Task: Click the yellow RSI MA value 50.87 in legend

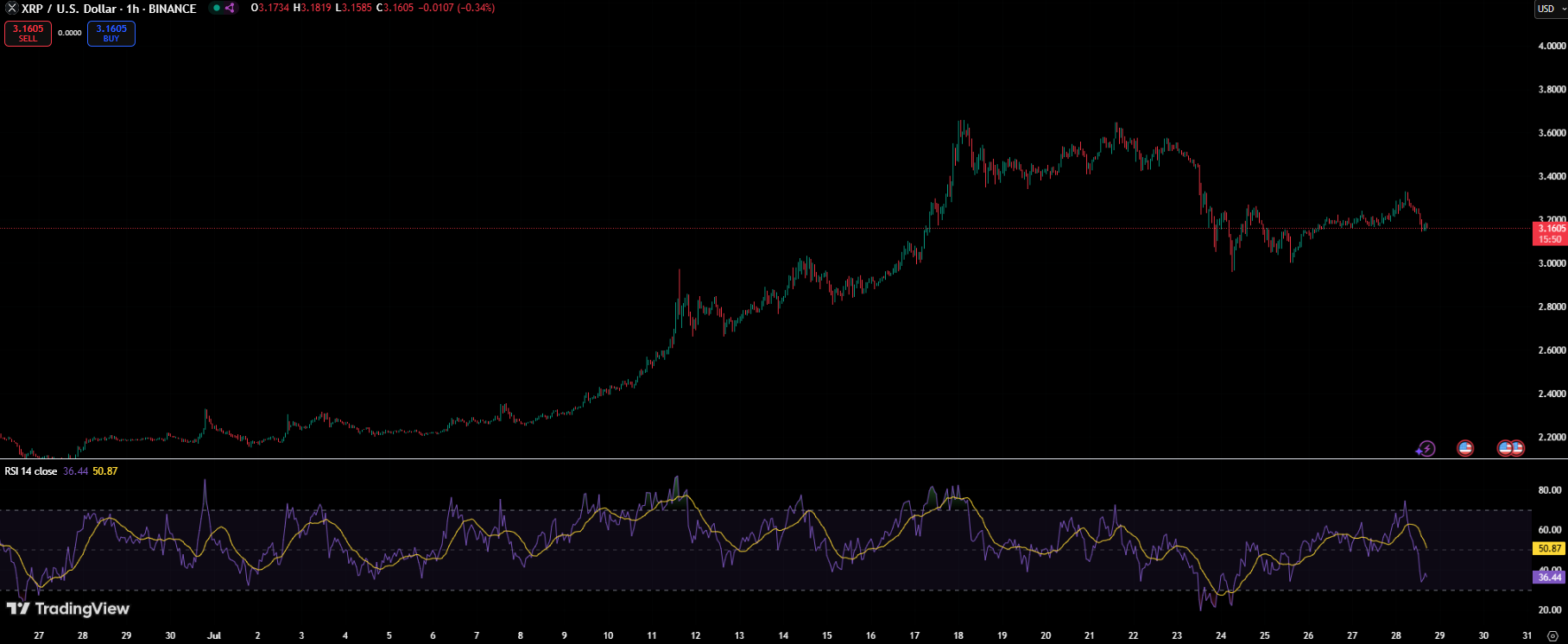Action: (105, 471)
